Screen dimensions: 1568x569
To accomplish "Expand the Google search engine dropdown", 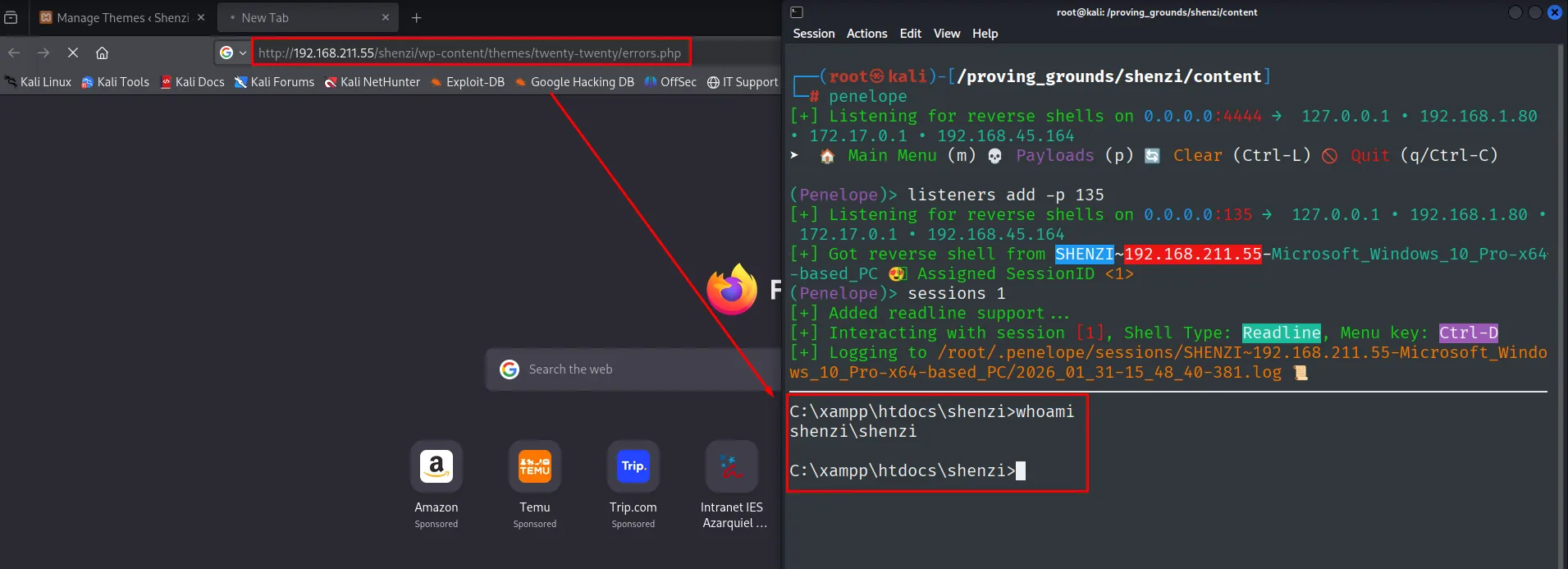I will click(233, 53).
